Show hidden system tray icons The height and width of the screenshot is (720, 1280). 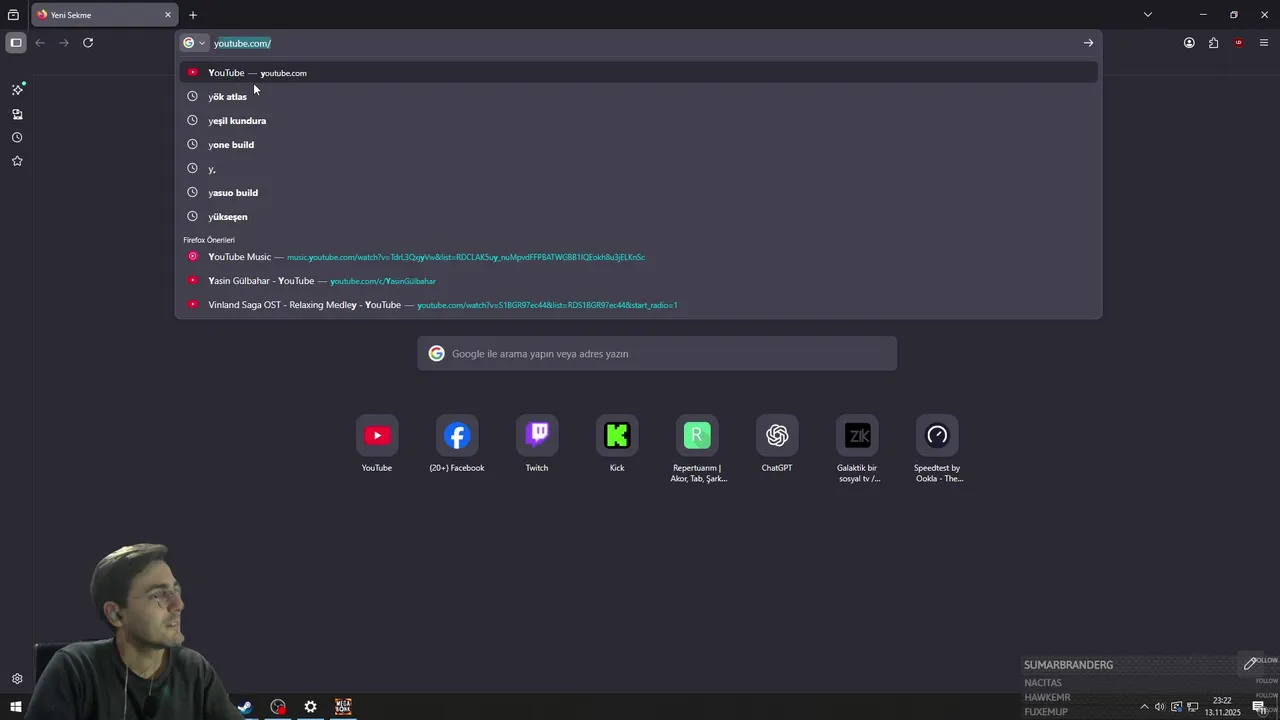(x=1144, y=707)
